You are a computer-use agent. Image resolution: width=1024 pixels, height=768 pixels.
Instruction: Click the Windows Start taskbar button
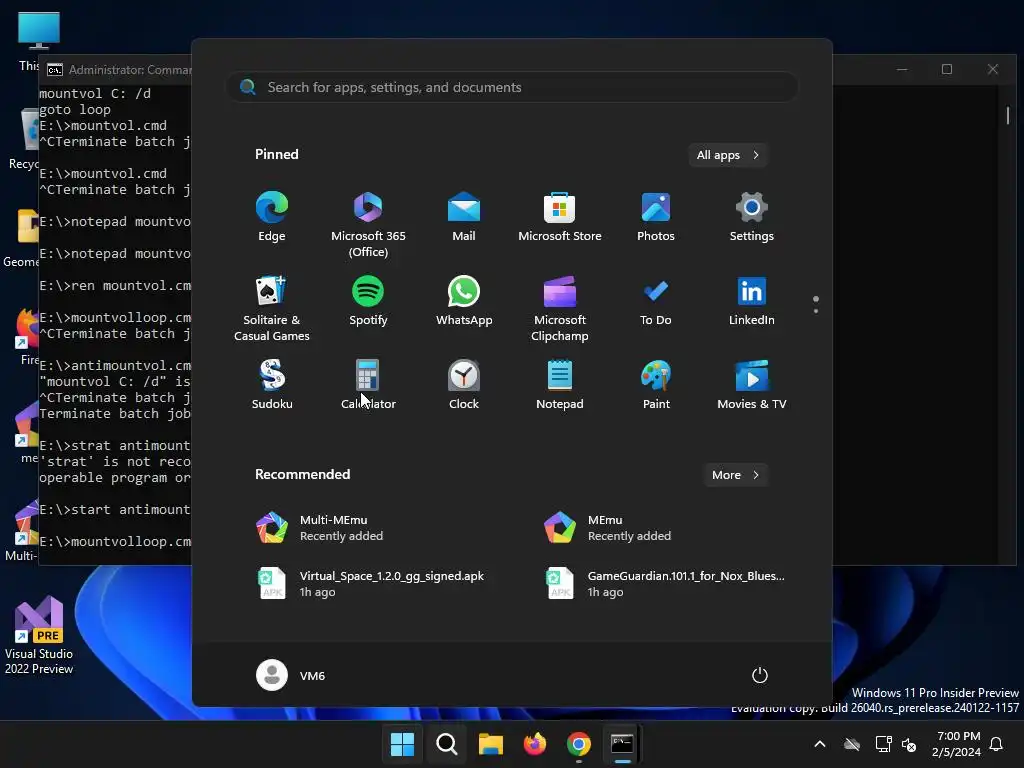click(x=402, y=744)
